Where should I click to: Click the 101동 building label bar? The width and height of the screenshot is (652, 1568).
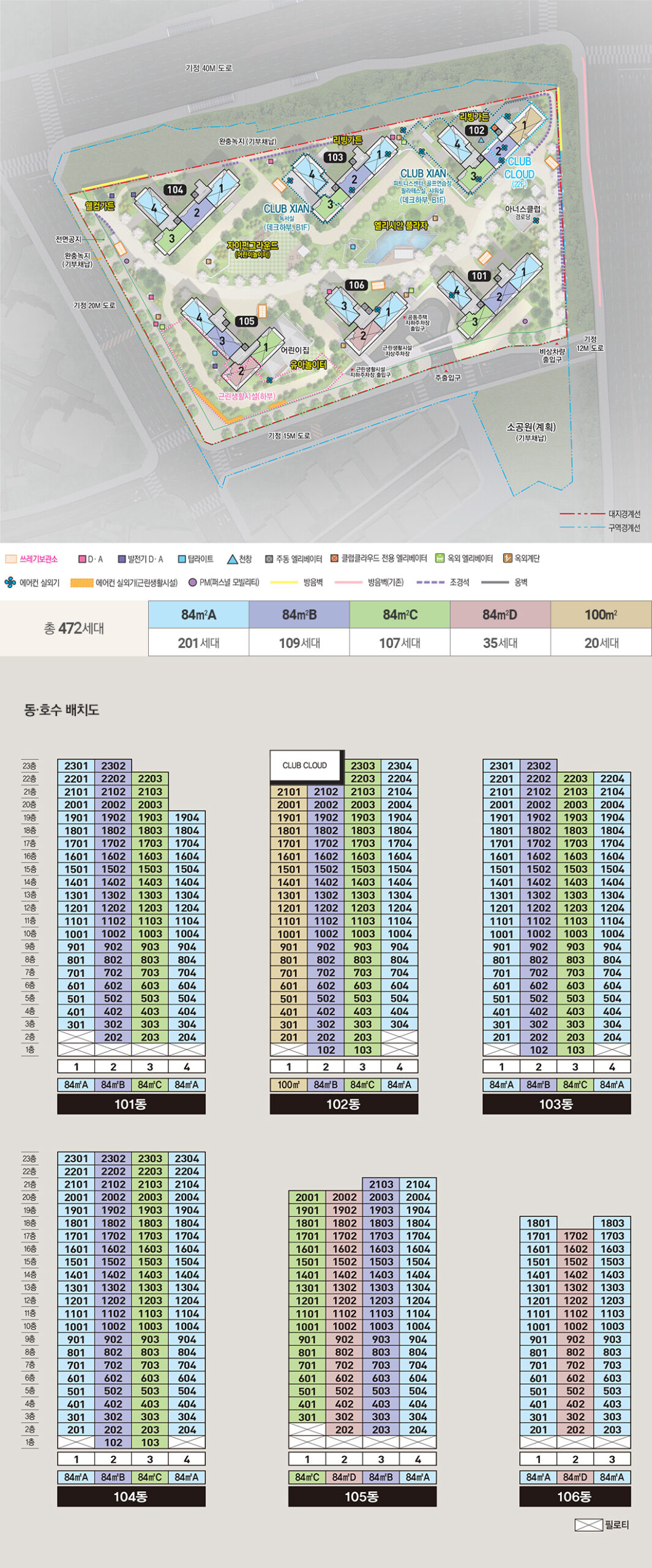pos(131,1104)
